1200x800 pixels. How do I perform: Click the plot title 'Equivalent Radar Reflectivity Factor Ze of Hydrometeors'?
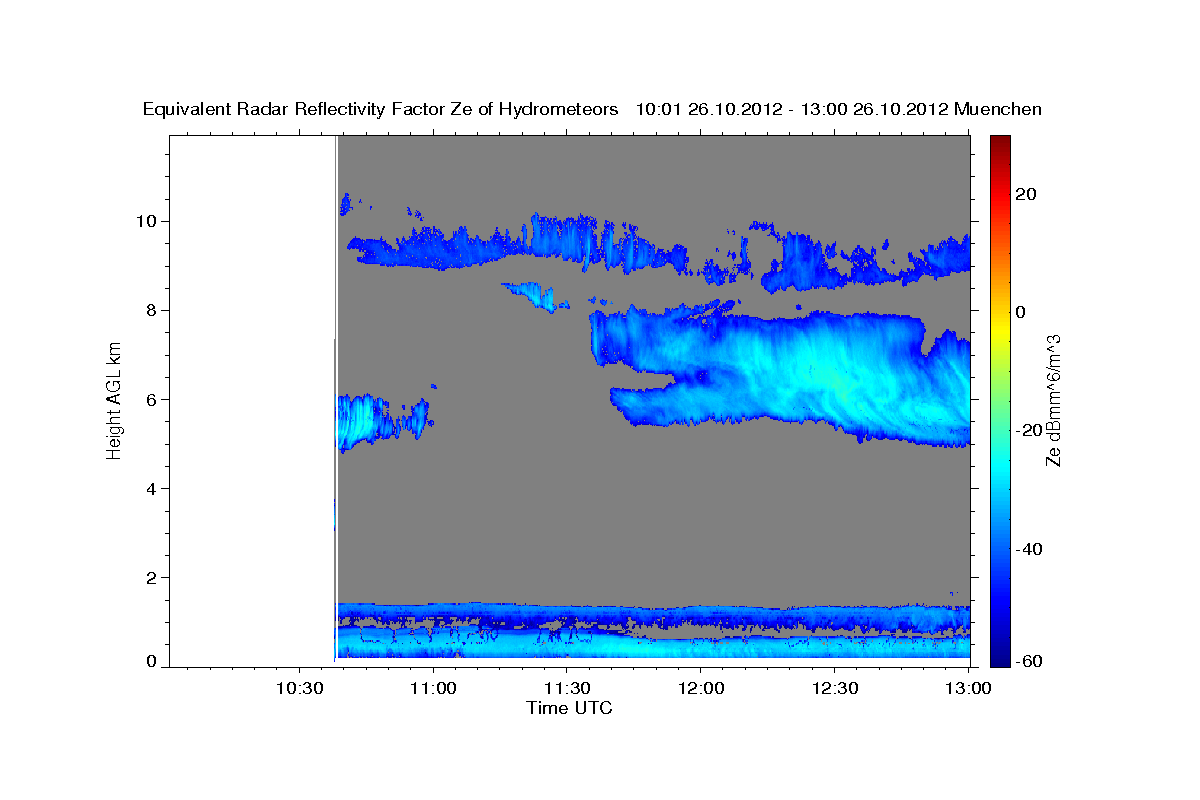pos(381,109)
